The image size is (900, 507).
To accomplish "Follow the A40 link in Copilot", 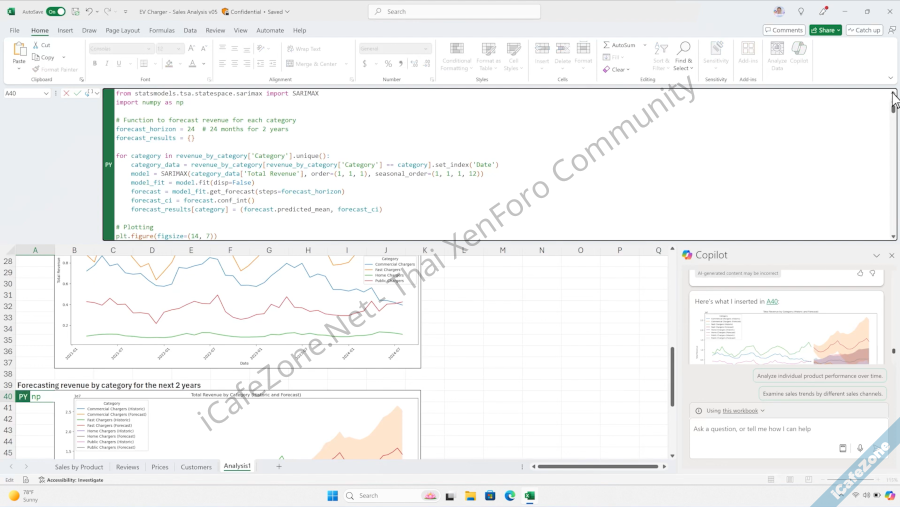I will point(772,301).
